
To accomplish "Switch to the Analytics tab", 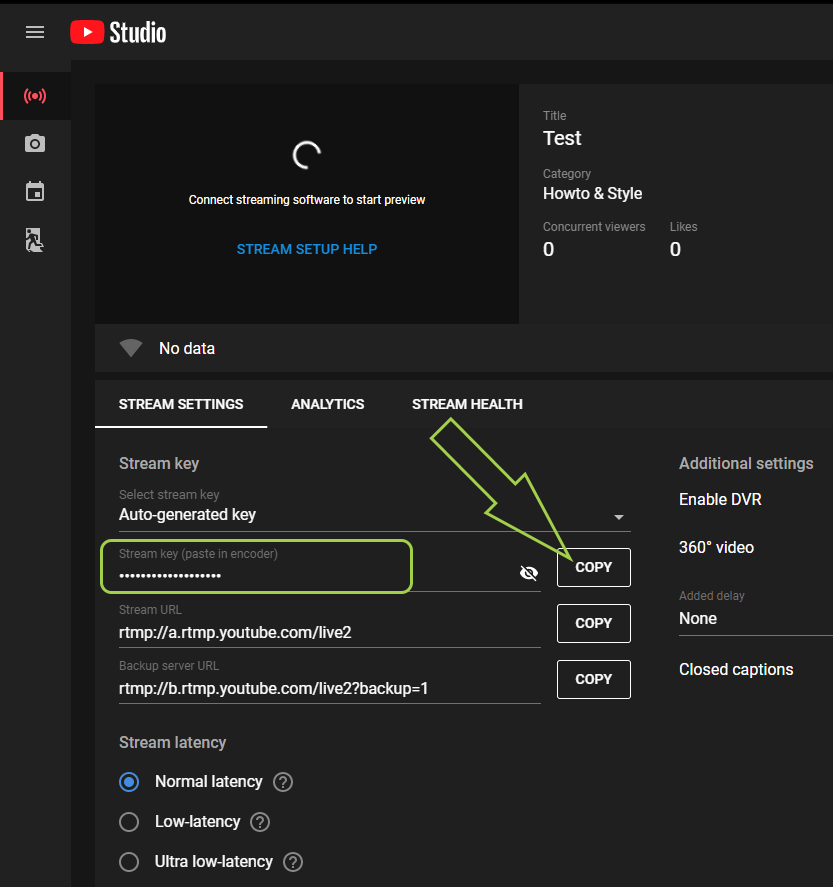I will click(x=327, y=404).
